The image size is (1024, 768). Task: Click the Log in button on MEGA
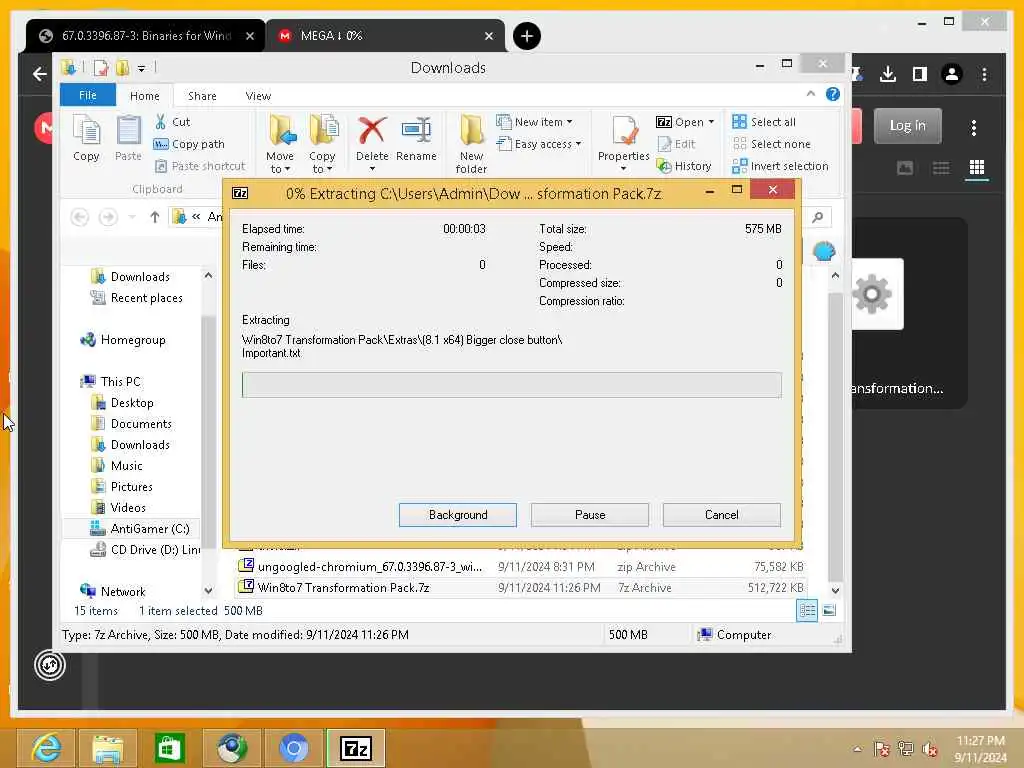(908, 125)
